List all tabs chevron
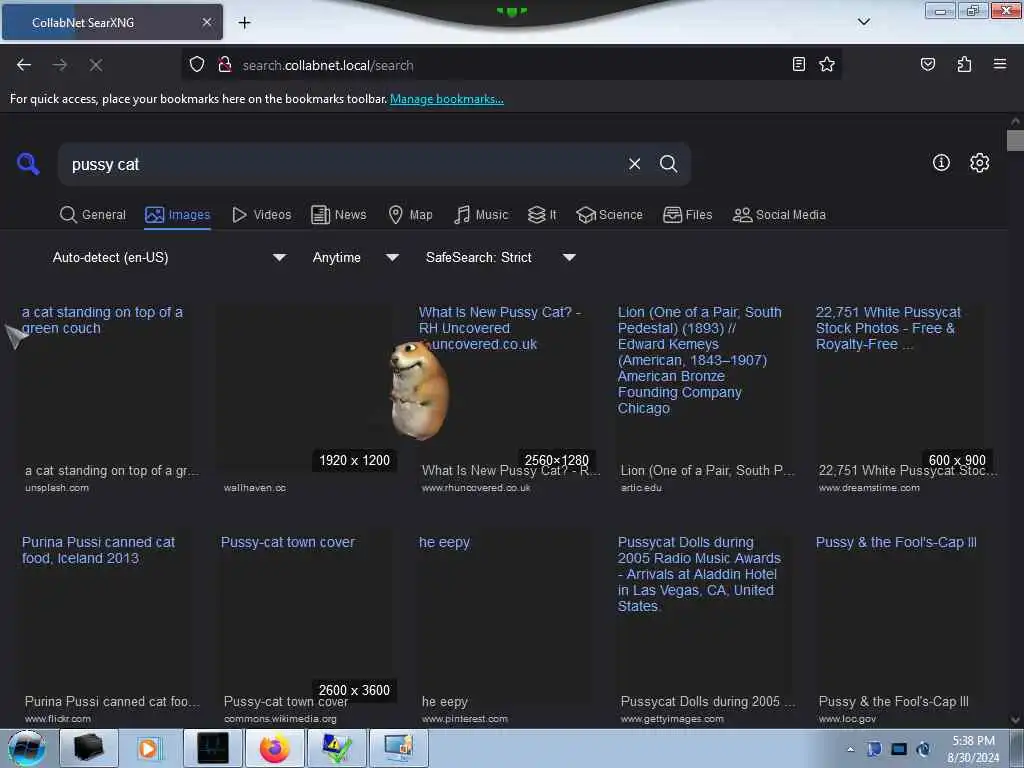The width and height of the screenshot is (1024, 768). click(863, 22)
